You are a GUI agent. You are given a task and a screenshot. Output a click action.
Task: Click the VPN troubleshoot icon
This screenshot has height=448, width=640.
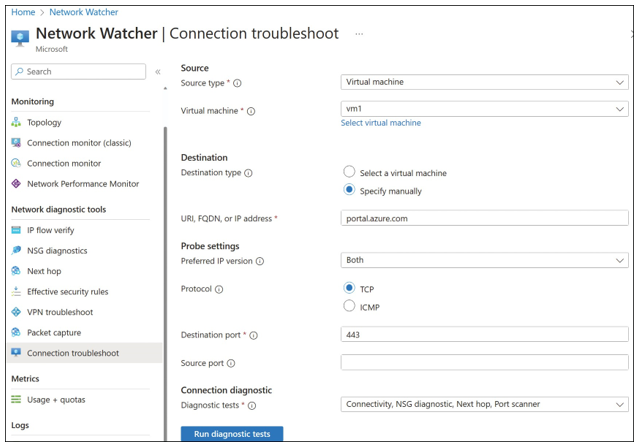tap(16, 312)
